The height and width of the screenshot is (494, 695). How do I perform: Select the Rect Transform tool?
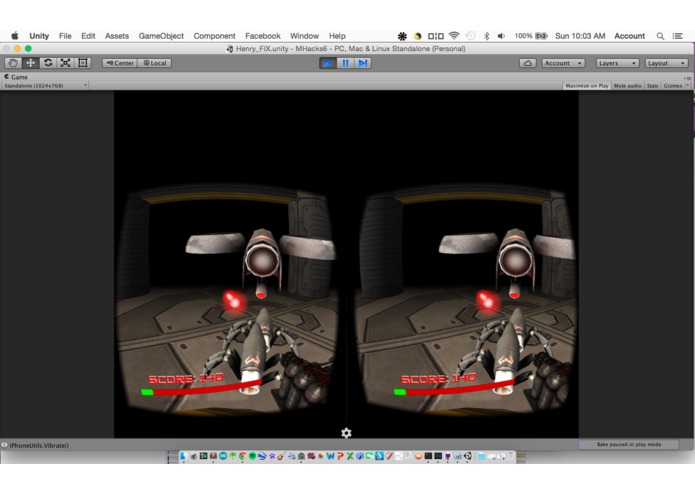tap(82, 63)
